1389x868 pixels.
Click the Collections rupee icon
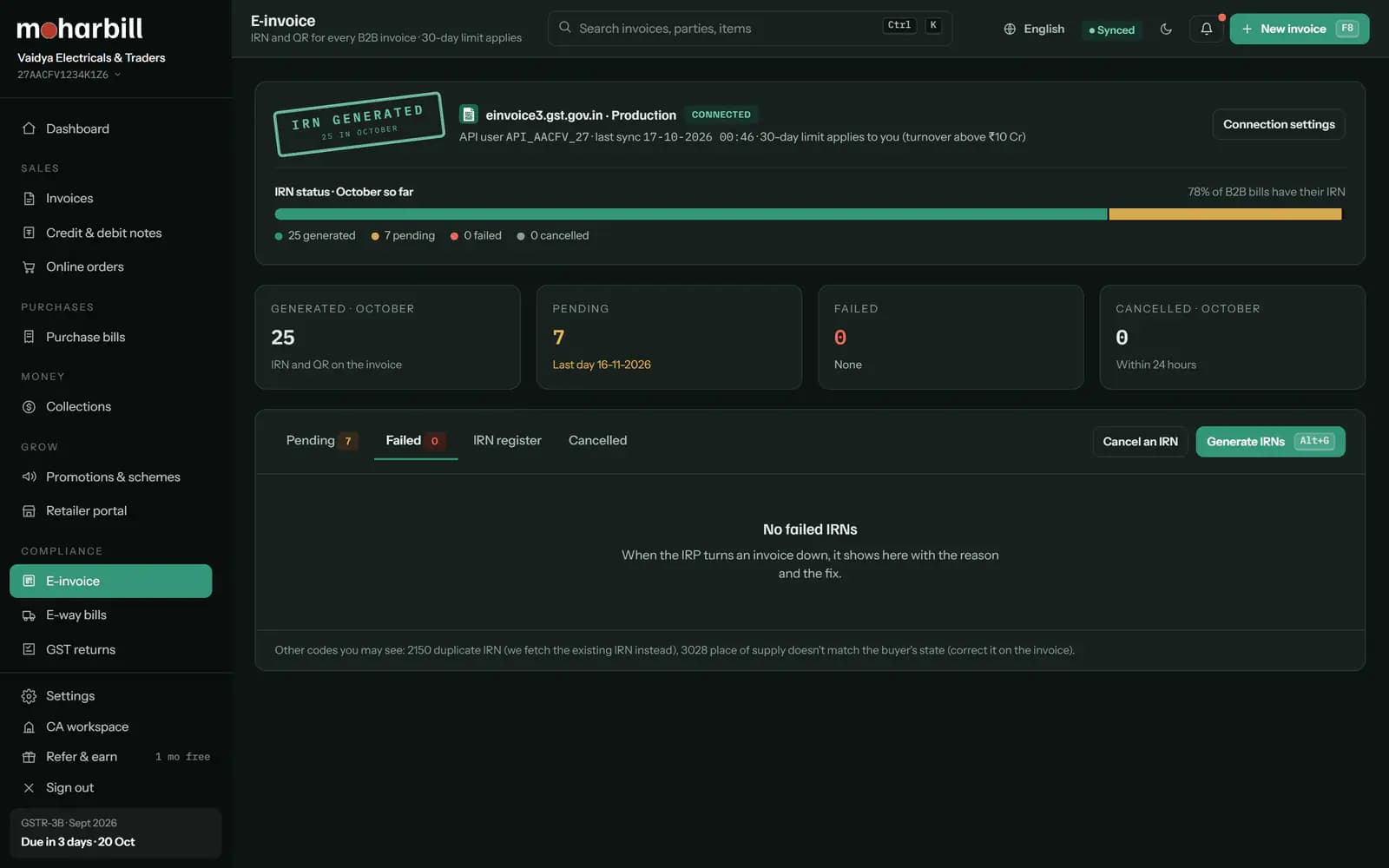[29, 406]
